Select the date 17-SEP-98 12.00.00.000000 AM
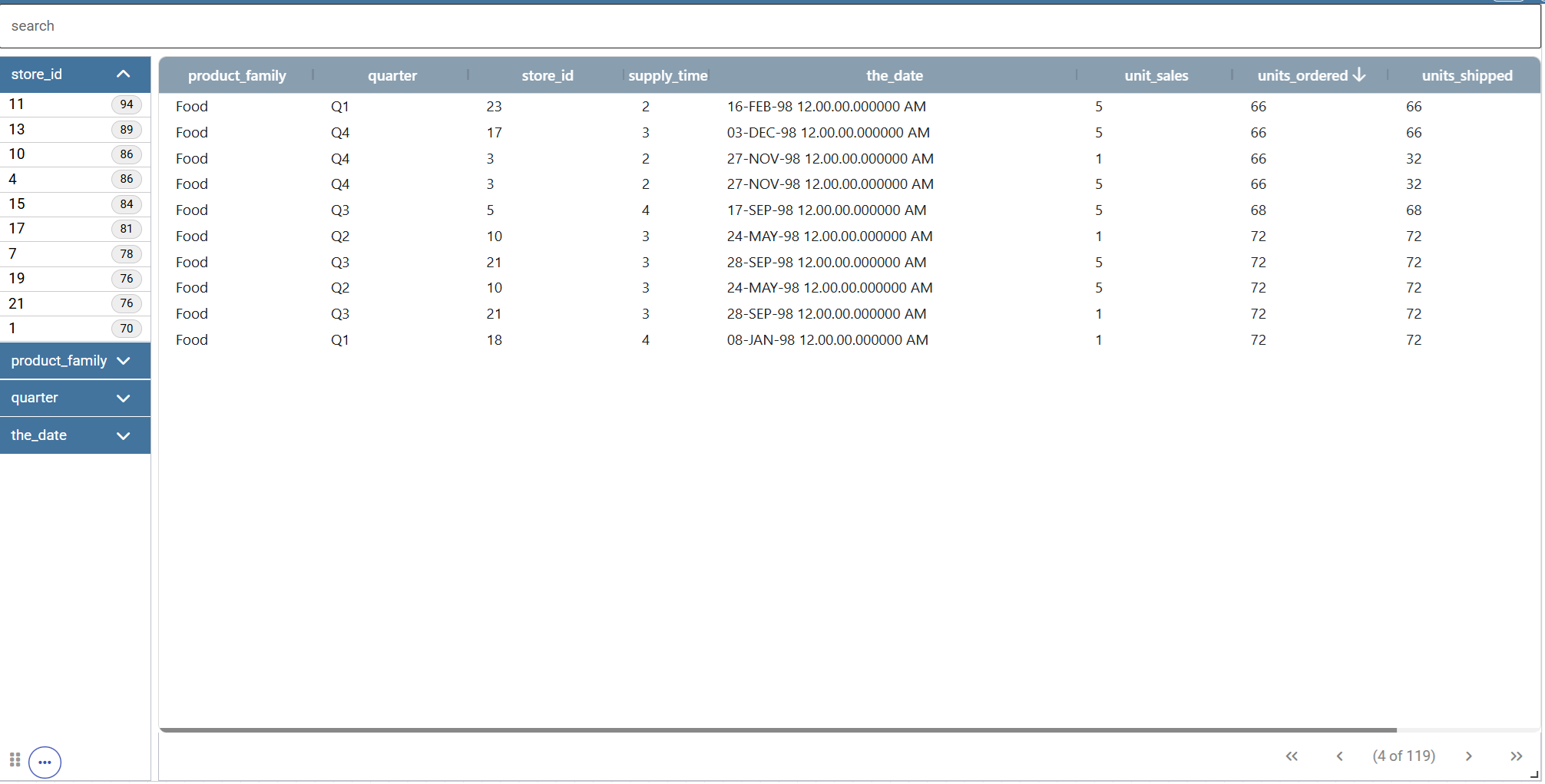 point(826,210)
